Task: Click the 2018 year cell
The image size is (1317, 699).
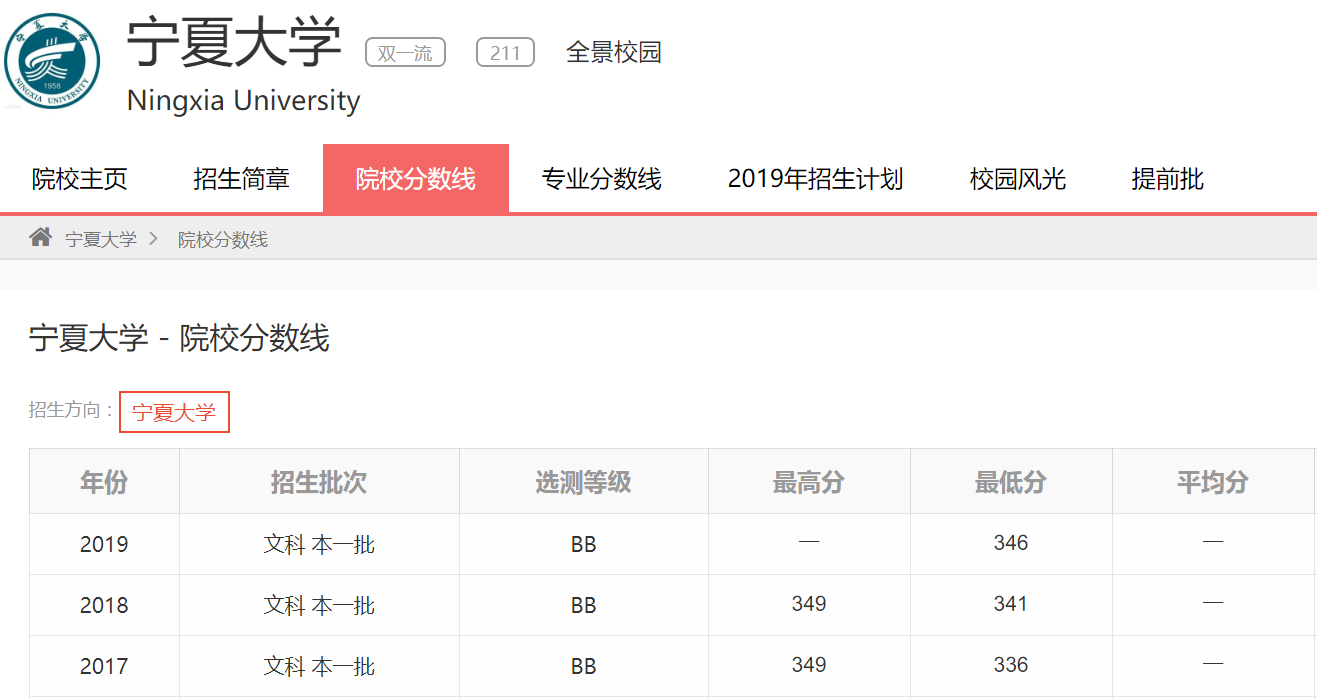Action: (x=104, y=605)
